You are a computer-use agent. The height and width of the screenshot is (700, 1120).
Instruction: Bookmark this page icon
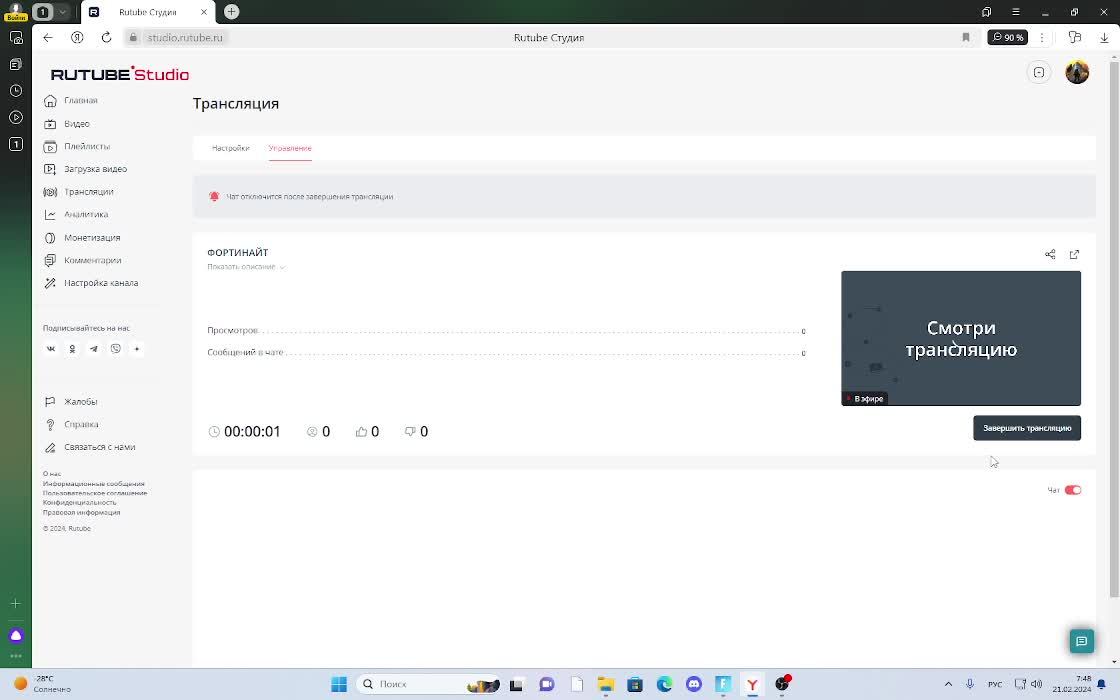[x=966, y=38]
